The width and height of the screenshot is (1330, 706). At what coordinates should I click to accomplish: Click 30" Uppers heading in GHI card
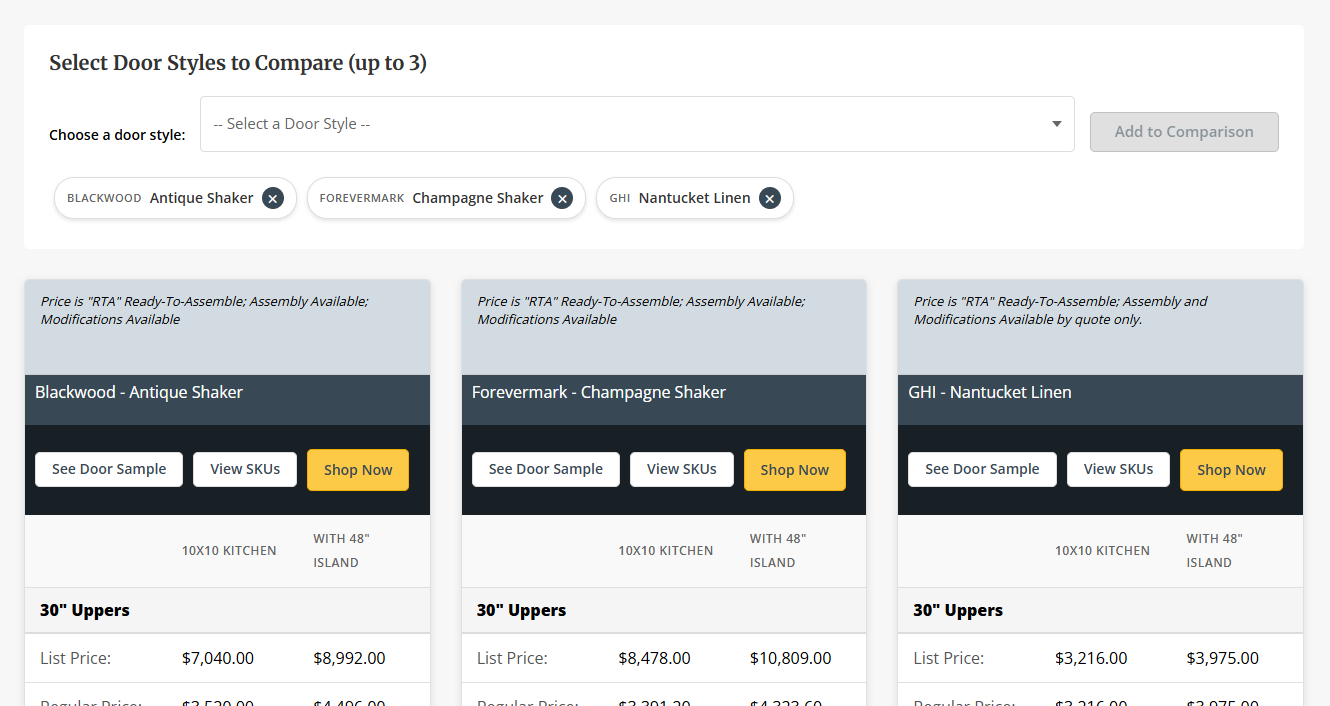click(958, 610)
